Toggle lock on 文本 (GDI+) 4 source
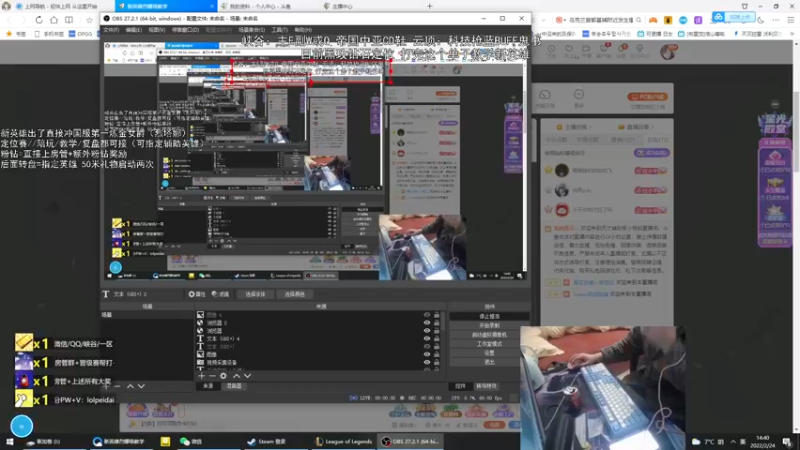Image resolution: width=800 pixels, height=450 pixels. click(436, 338)
